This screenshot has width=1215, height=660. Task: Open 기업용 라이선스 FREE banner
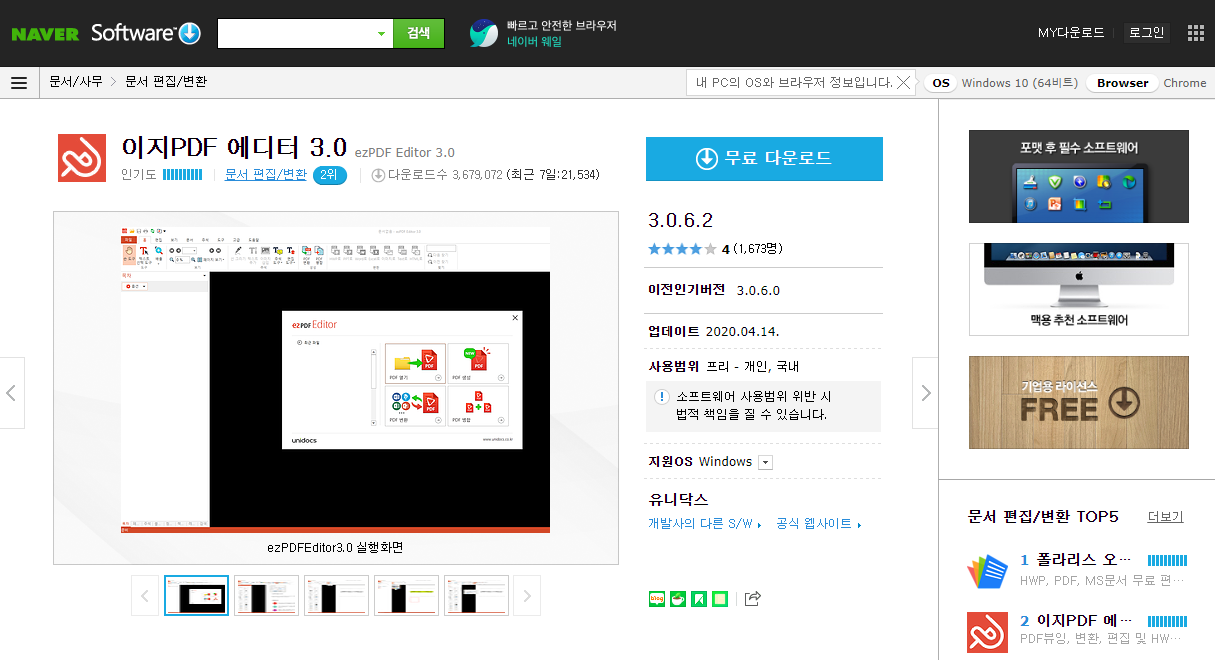(1079, 402)
